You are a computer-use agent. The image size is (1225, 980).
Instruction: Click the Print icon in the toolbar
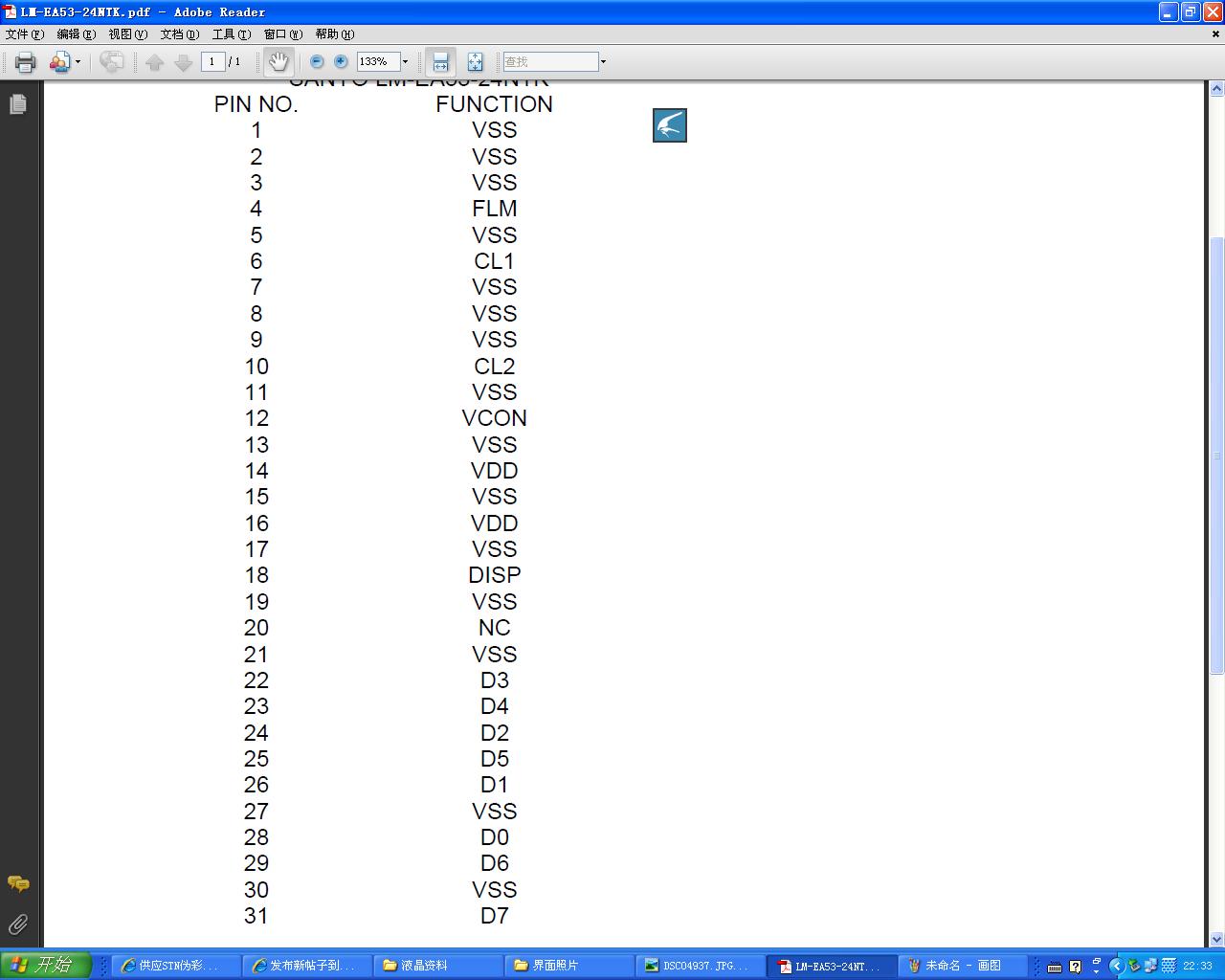[25, 62]
